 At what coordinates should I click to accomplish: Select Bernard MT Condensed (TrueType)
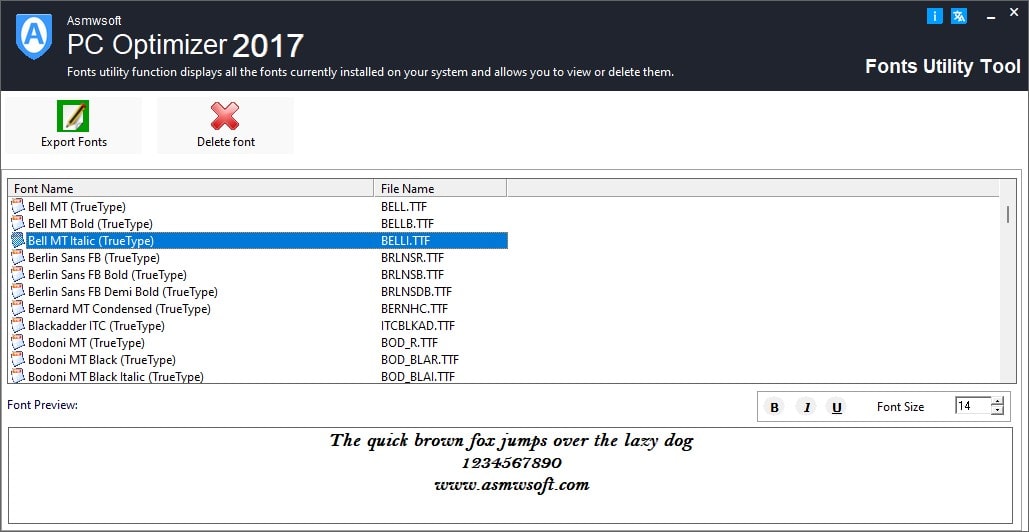[259, 309]
